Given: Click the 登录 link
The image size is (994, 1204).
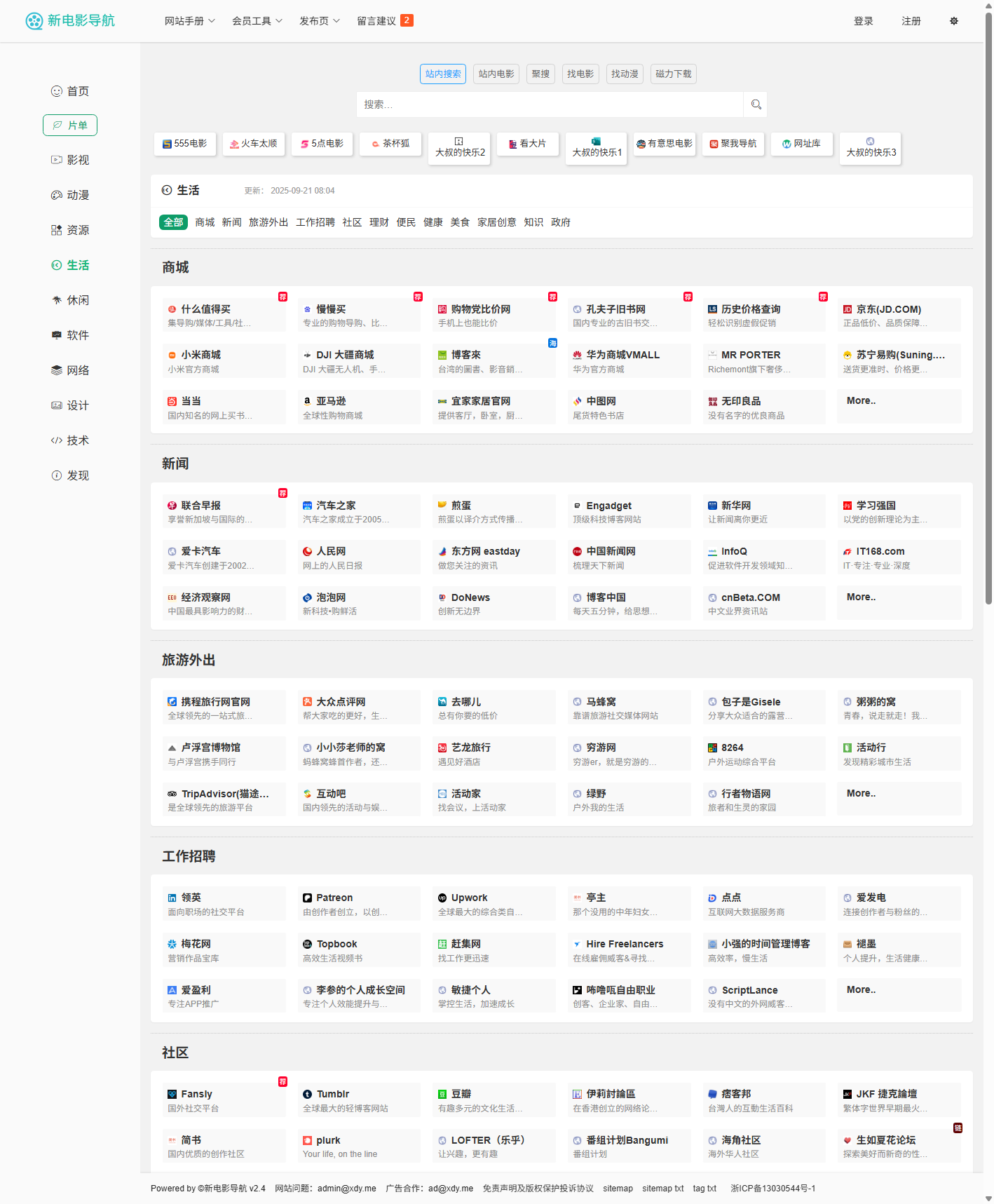Looking at the screenshot, I should 864,21.
